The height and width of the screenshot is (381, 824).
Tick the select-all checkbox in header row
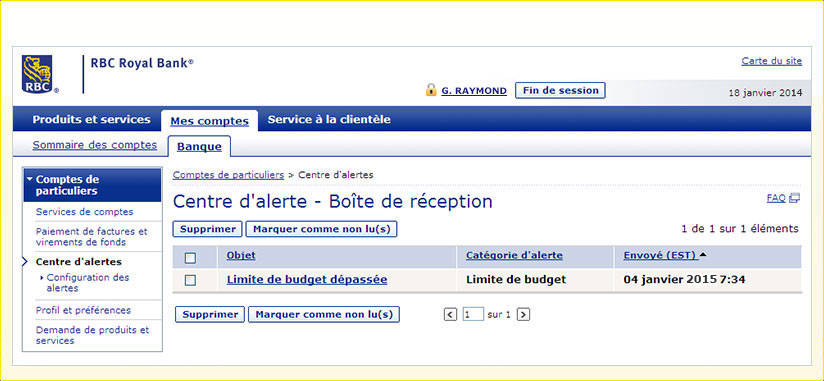[190, 258]
